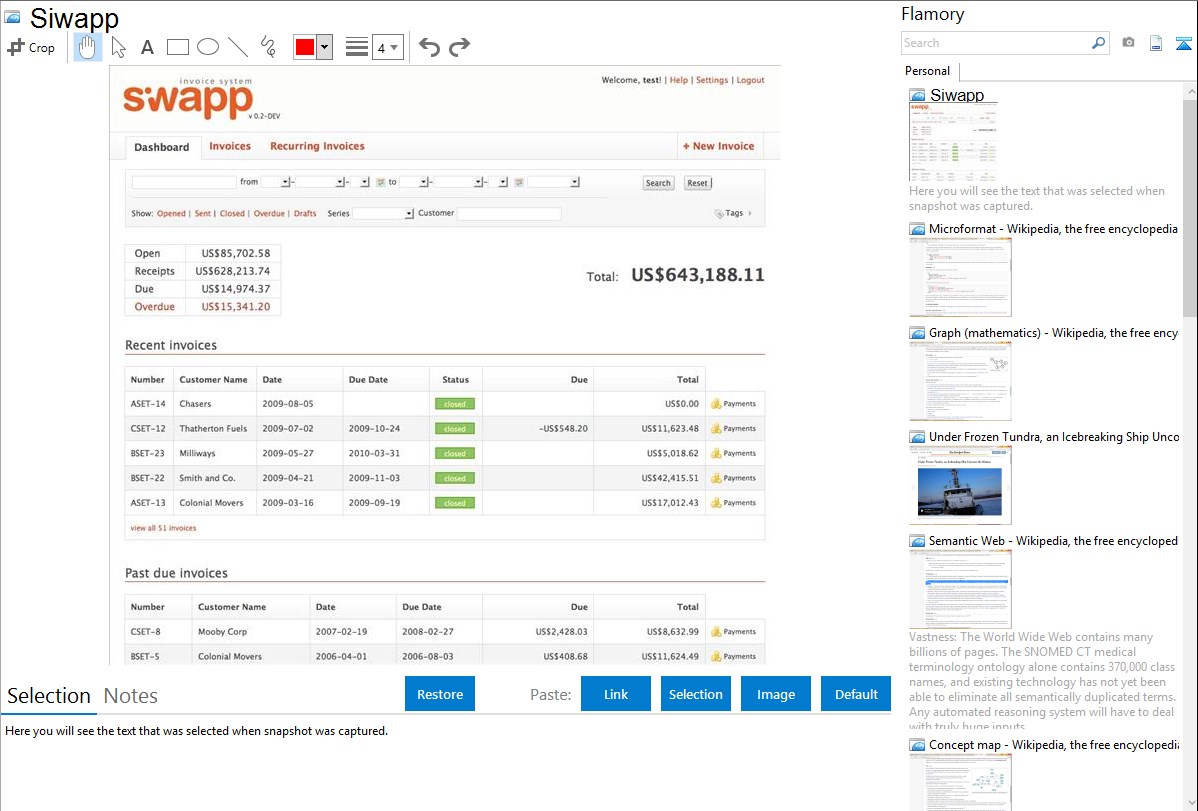The width and height of the screenshot is (1198, 811).
Task: Click the Flamory search field
Action: click(x=996, y=43)
